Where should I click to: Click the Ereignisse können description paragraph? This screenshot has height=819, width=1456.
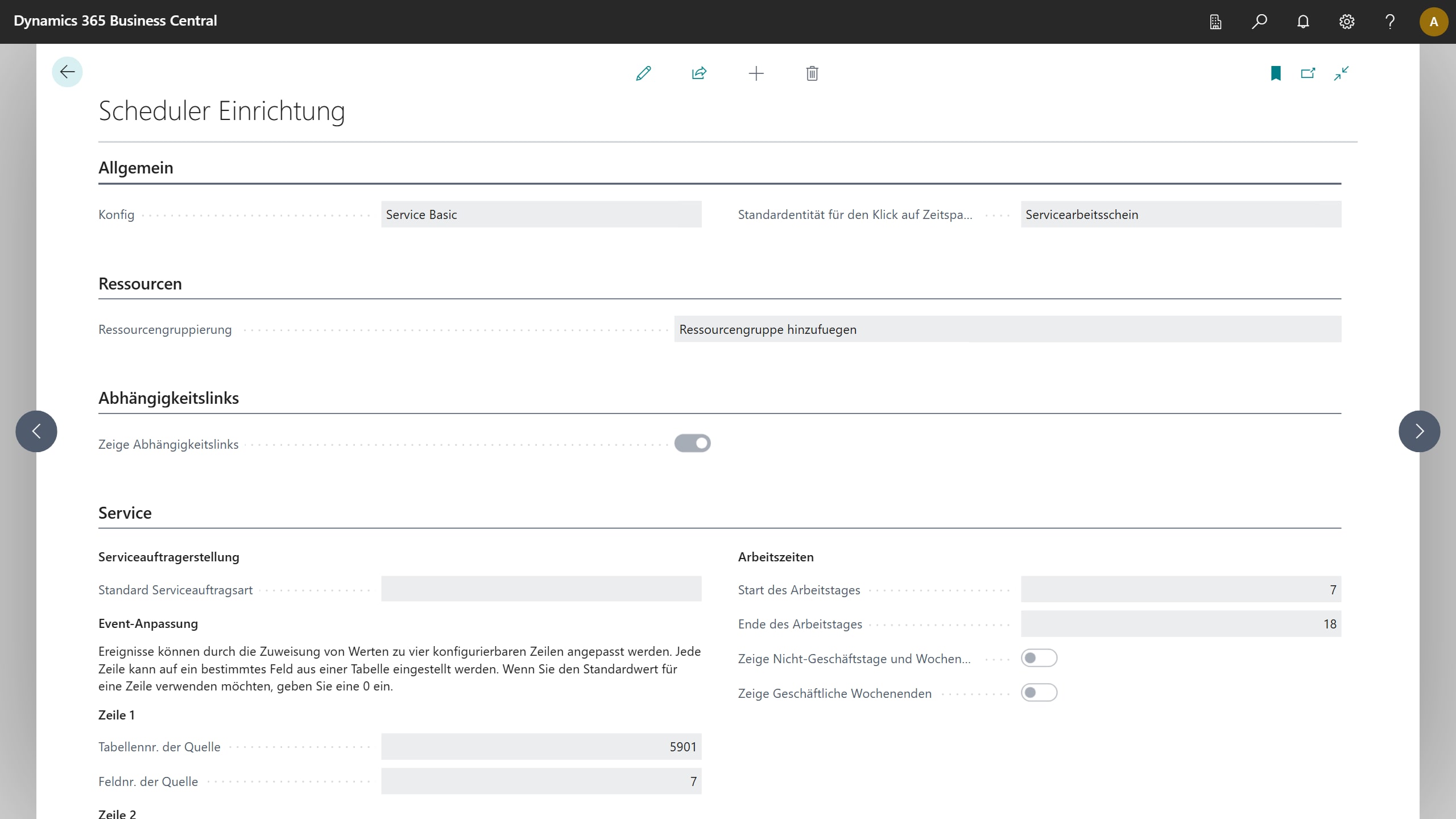(399, 669)
